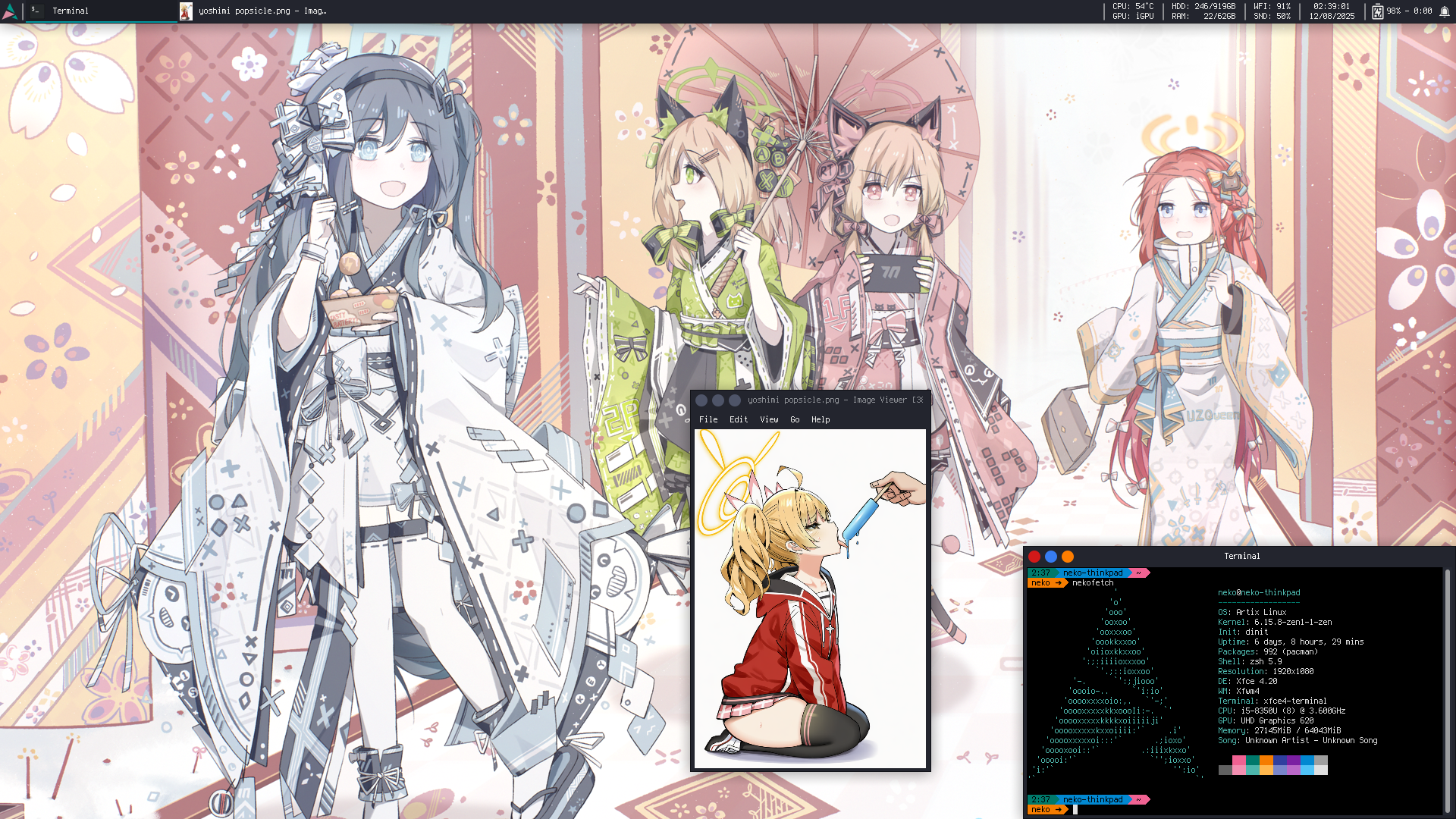Click the Terminal window vertical scrollbar
The height and width of the screenshot is (819, 1456).
[x=1447, y=690]
